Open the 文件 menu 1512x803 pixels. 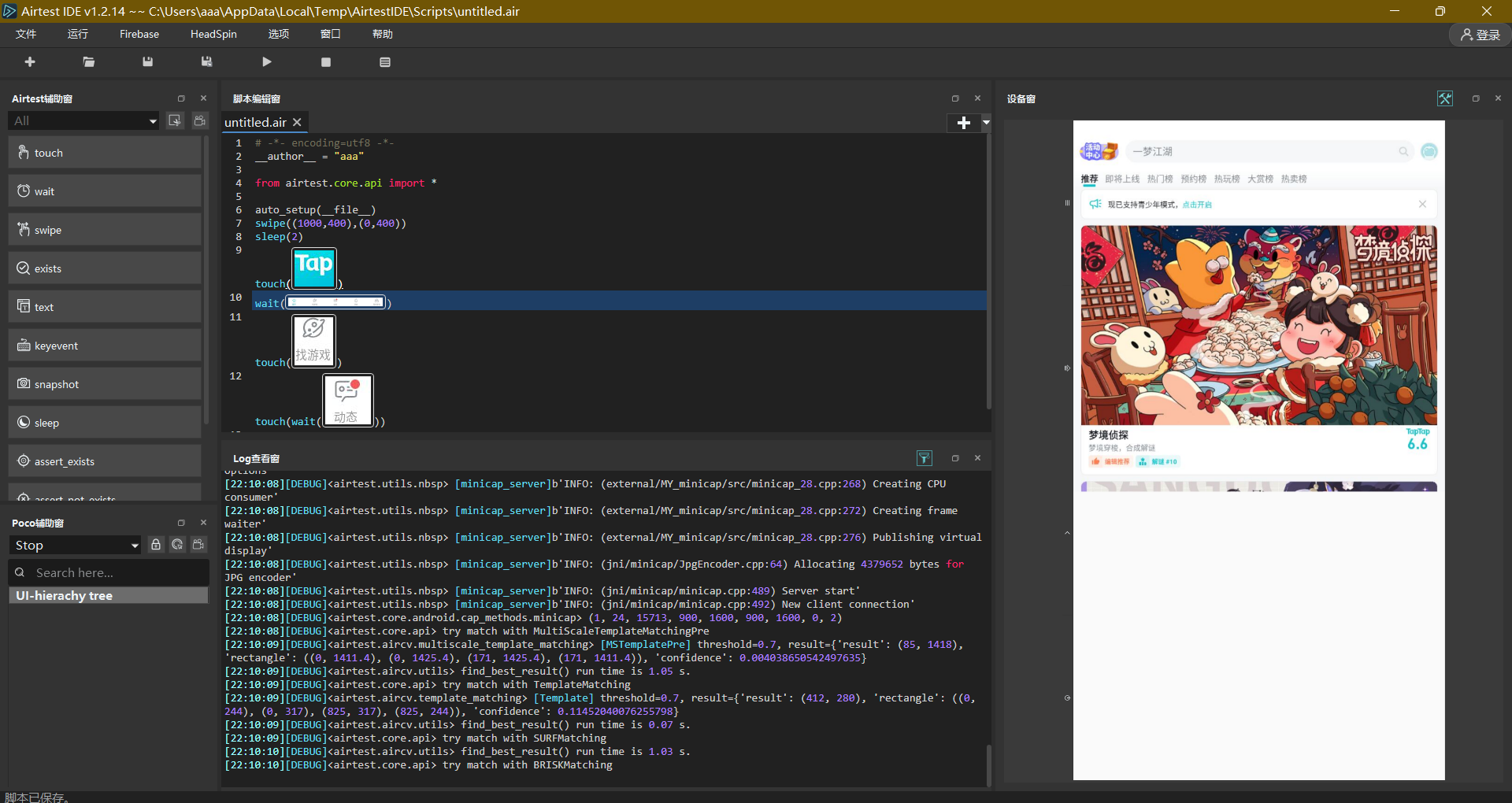click(26, 34)
